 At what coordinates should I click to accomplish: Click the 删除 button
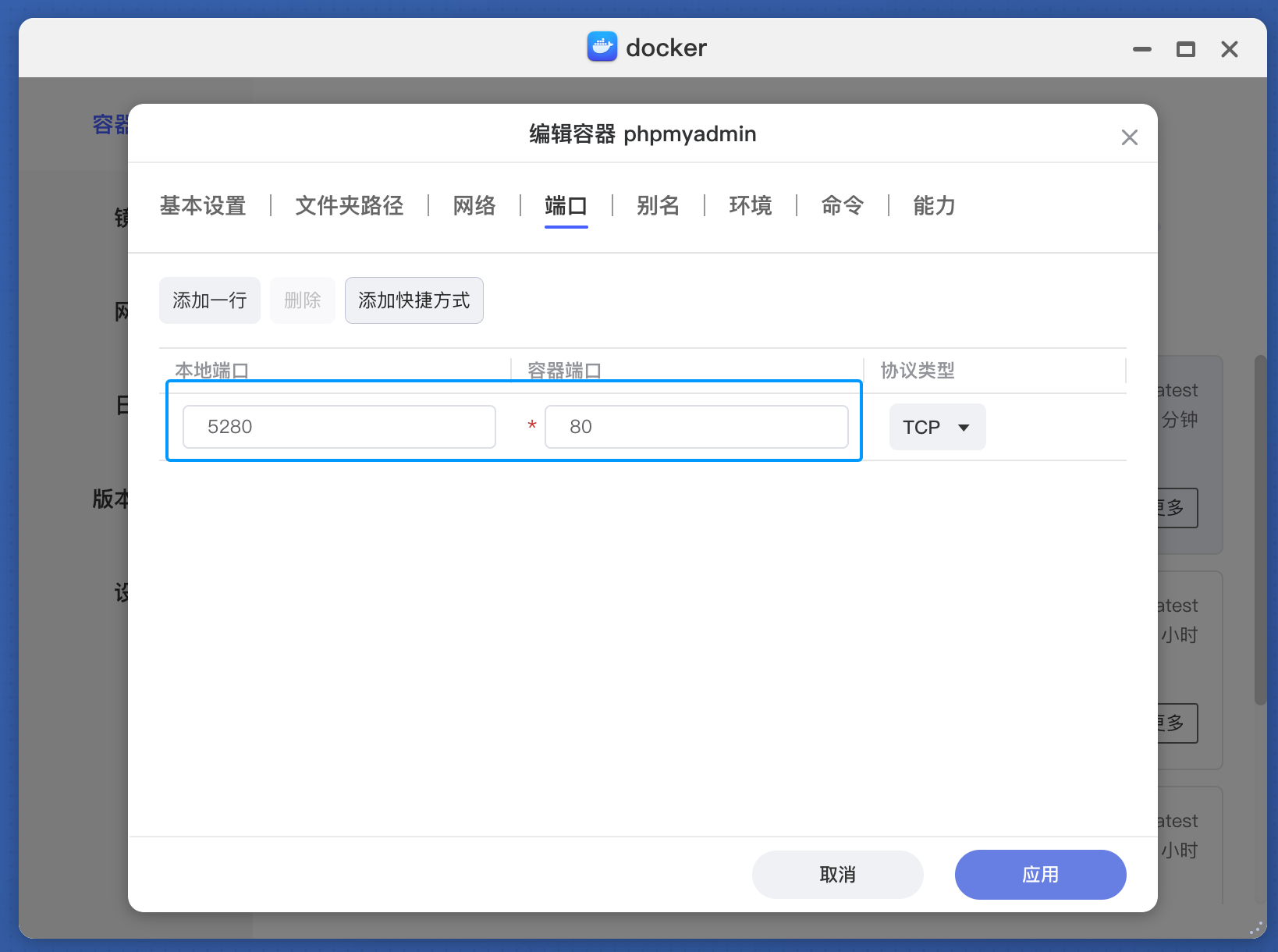(303, 300)
